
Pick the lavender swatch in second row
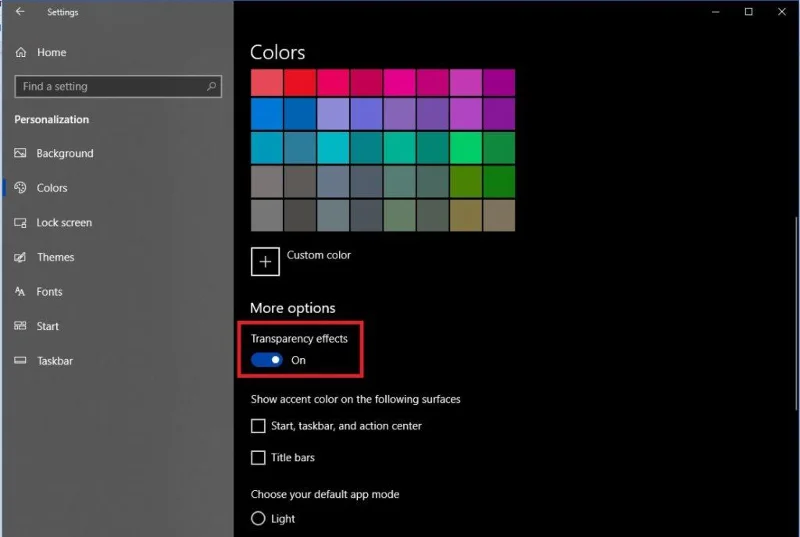[333, 114]
